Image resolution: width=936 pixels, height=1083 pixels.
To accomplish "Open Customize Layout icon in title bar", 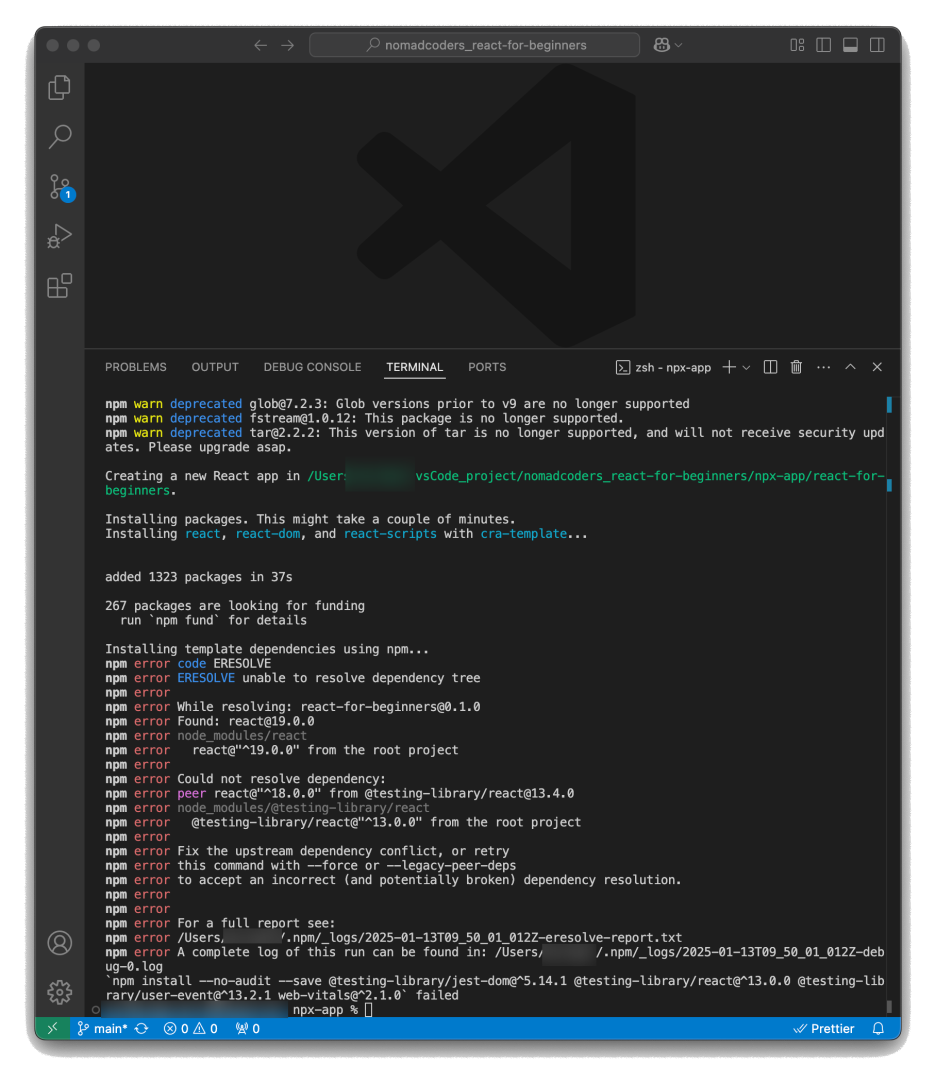I will [x=797, y=45].
